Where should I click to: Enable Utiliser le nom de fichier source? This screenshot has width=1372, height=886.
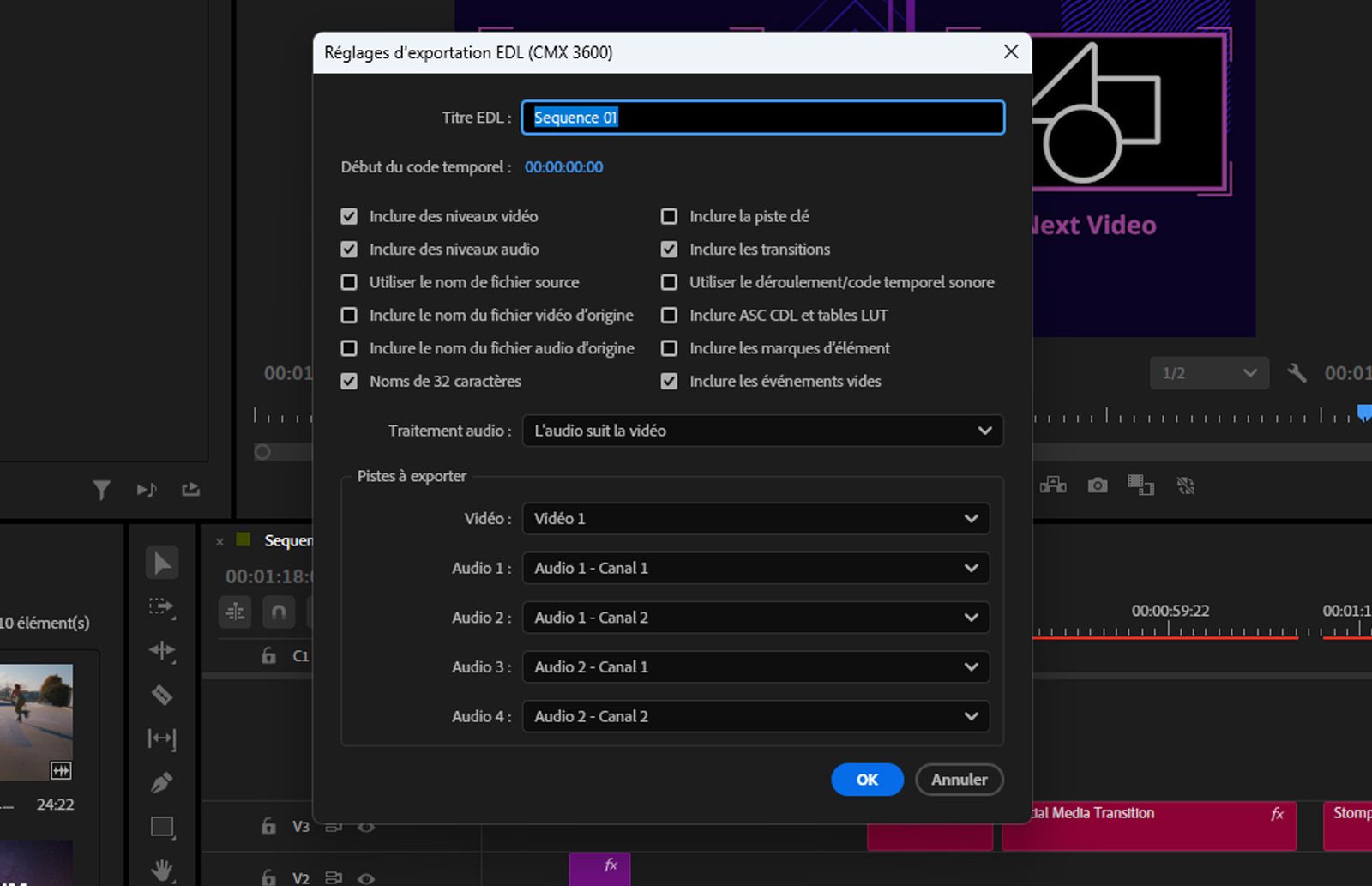pyautogui.click(x=349, y=281)
